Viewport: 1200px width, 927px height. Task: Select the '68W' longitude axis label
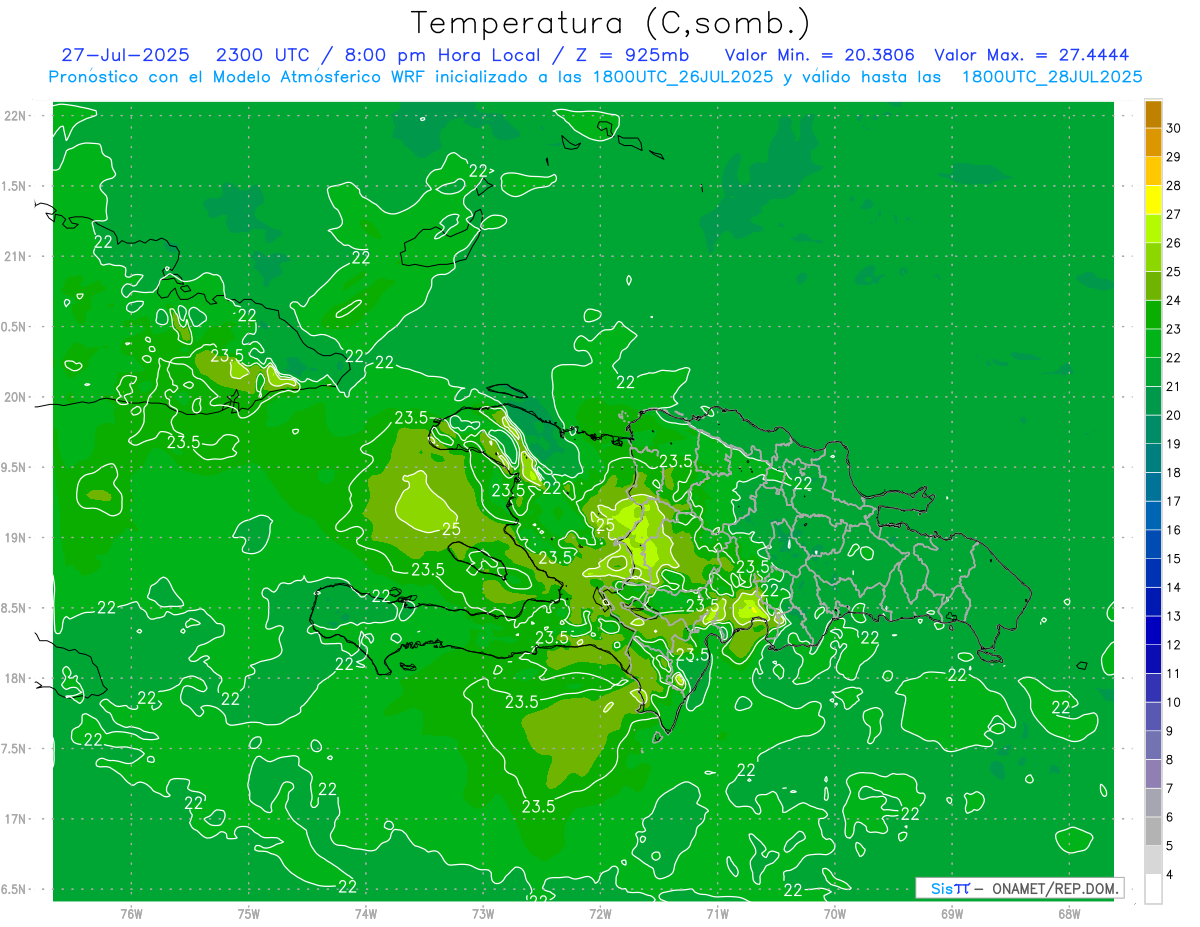point(1069,914)
